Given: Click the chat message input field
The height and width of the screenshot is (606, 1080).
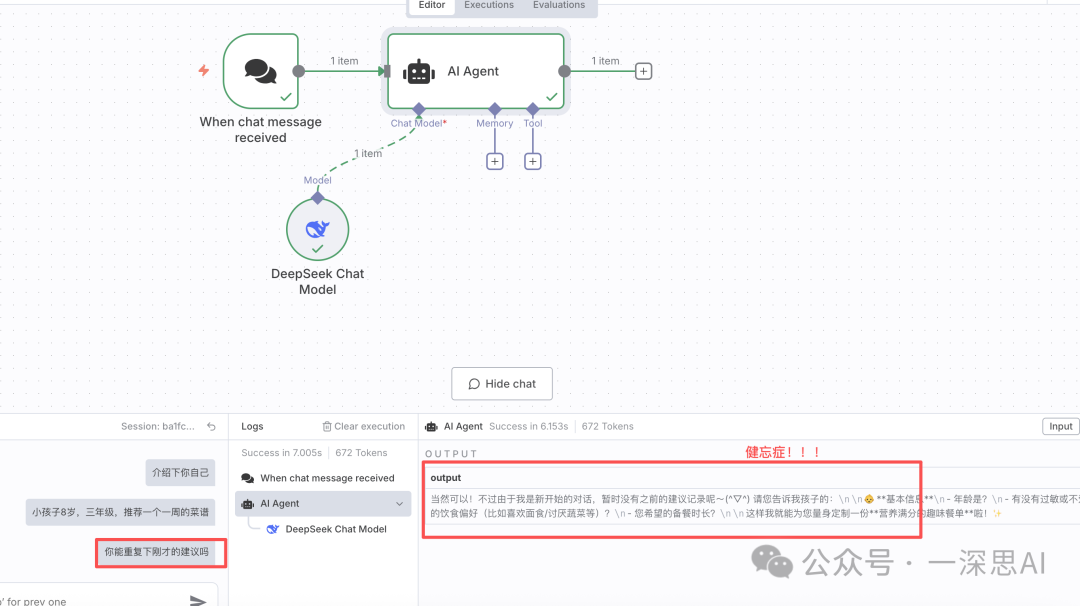Looking at the screenshot, I should pyautogui.click(x=90, y=600).
